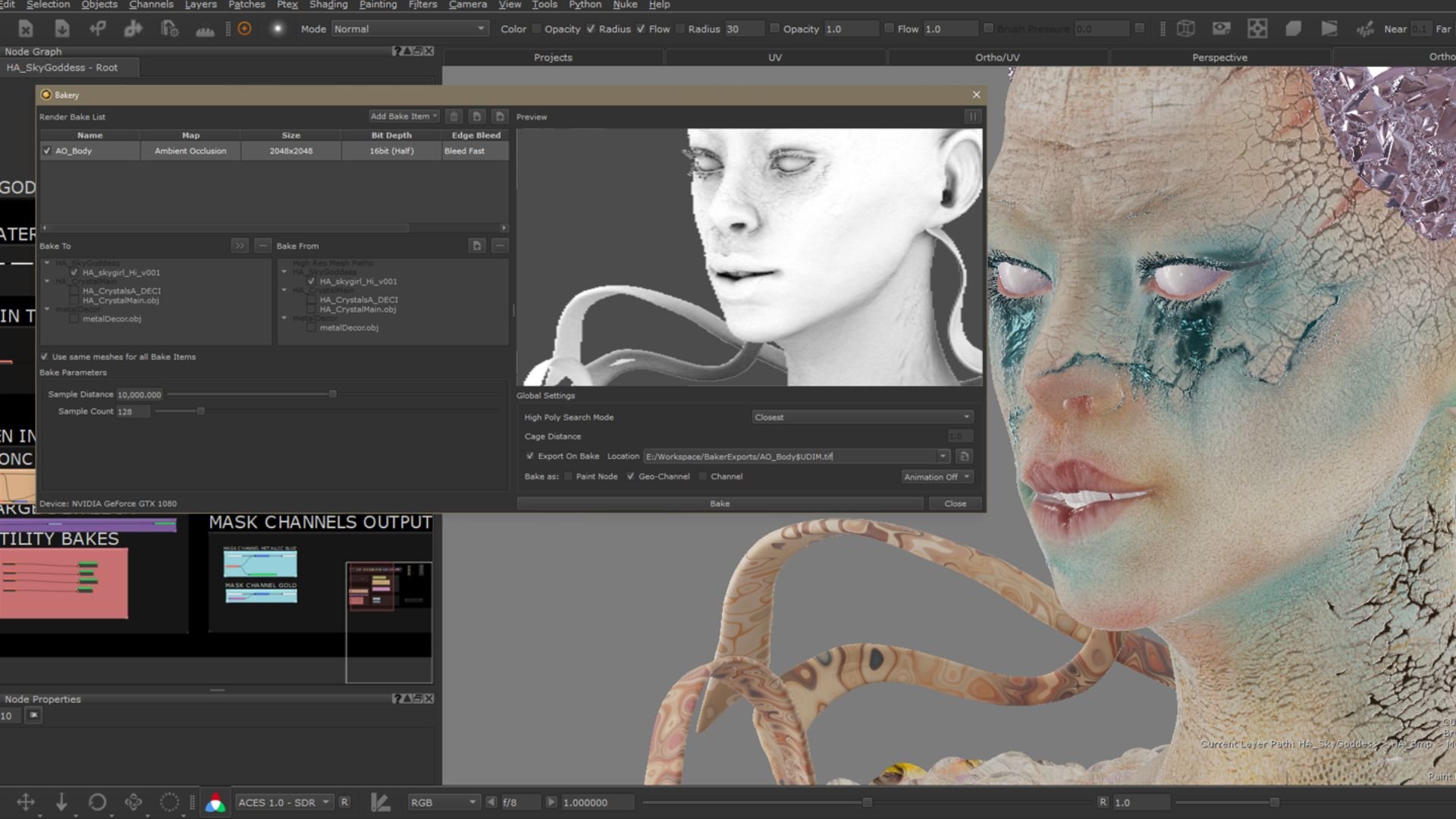This screenshot has width=1456, height=819.
Task: Browse for export location folder icon
Action: pos(964,457)
